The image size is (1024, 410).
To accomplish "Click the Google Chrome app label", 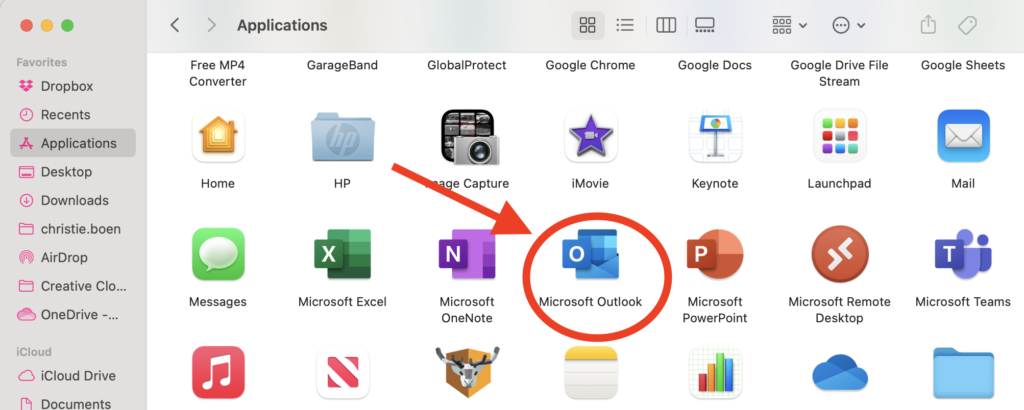I will coord(590,65).
